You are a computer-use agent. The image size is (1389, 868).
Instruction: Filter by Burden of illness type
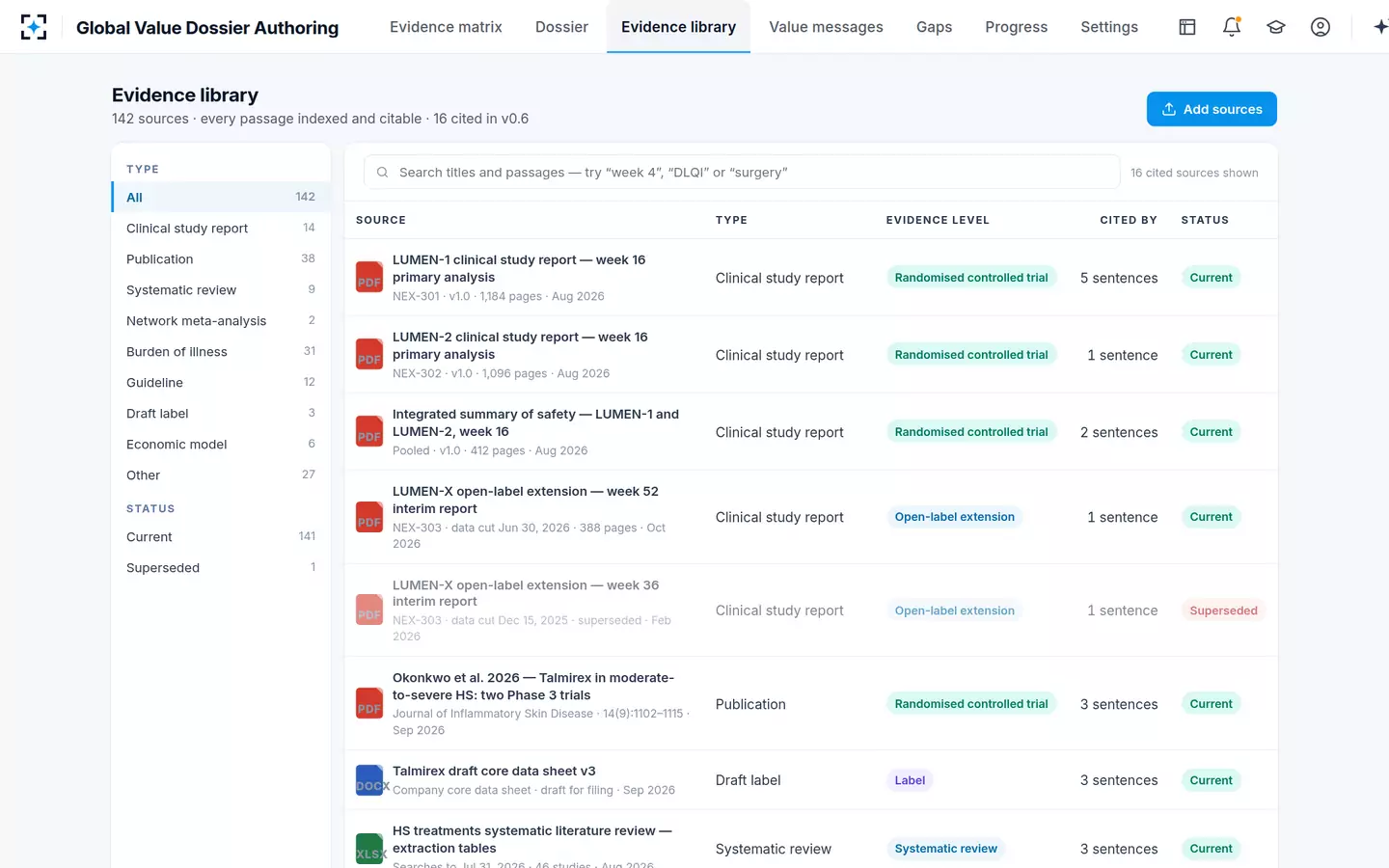click(x=221, y=351)
